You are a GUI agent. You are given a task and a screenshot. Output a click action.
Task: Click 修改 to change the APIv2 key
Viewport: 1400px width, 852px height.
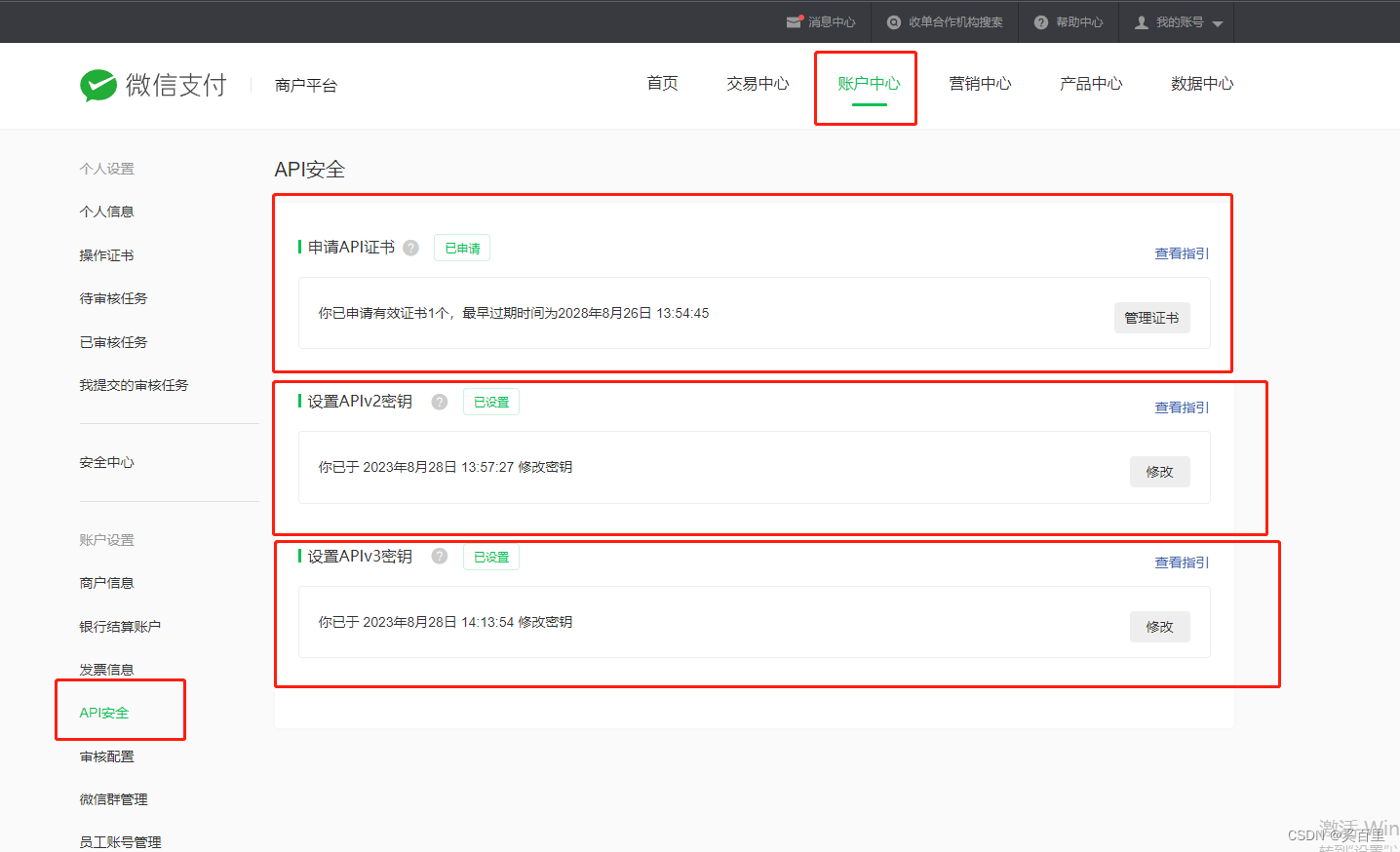(1159, 471)
